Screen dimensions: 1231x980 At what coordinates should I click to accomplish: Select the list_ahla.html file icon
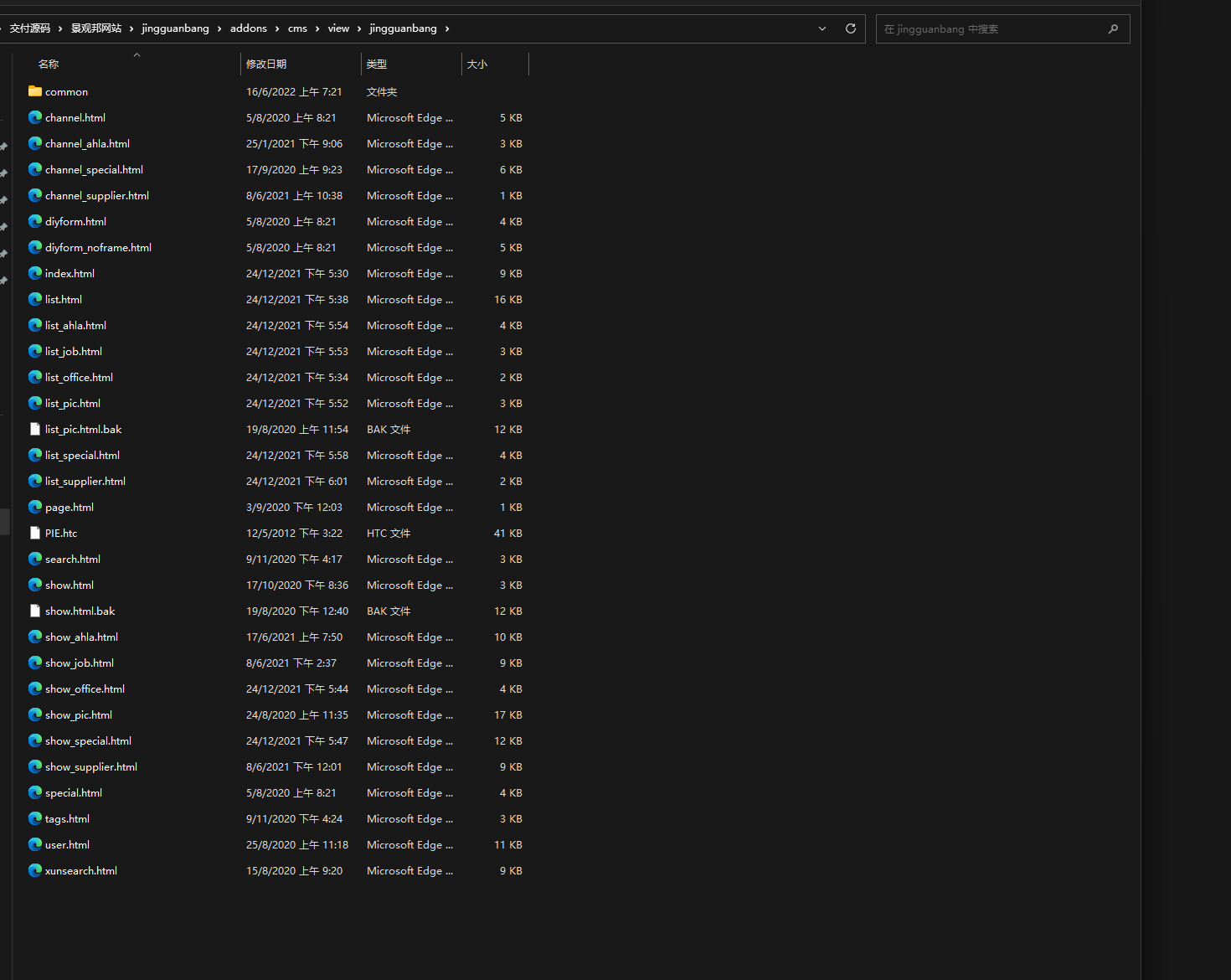click(35, 325)
